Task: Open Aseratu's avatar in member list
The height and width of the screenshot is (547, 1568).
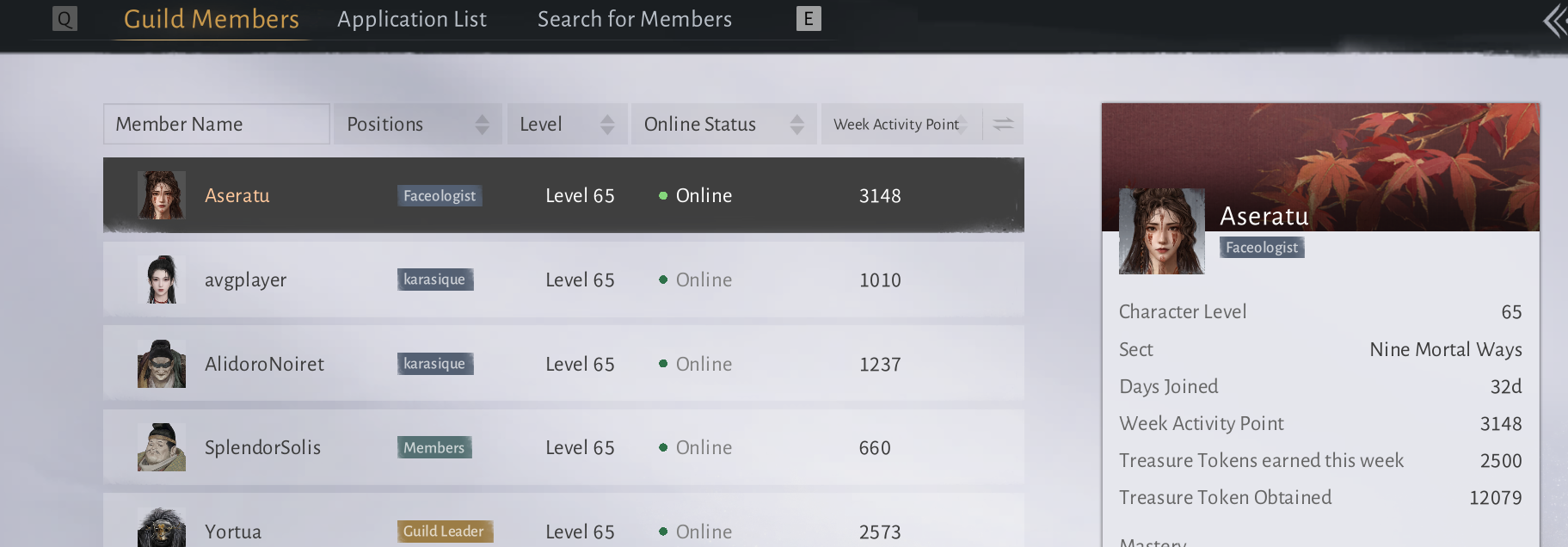Action: coord(162,195)
